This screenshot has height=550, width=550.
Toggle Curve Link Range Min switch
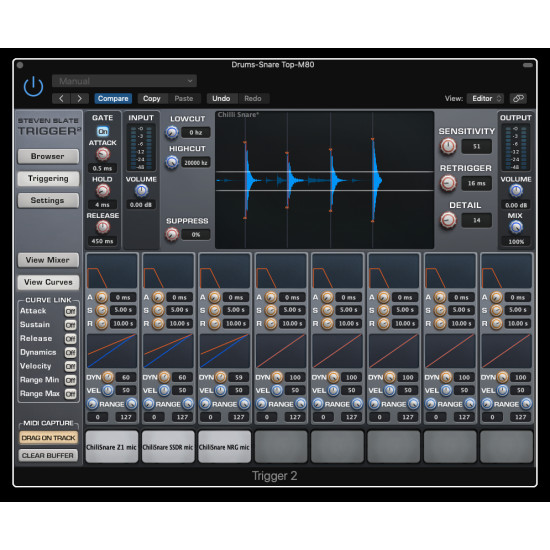[x=71, y=380]
